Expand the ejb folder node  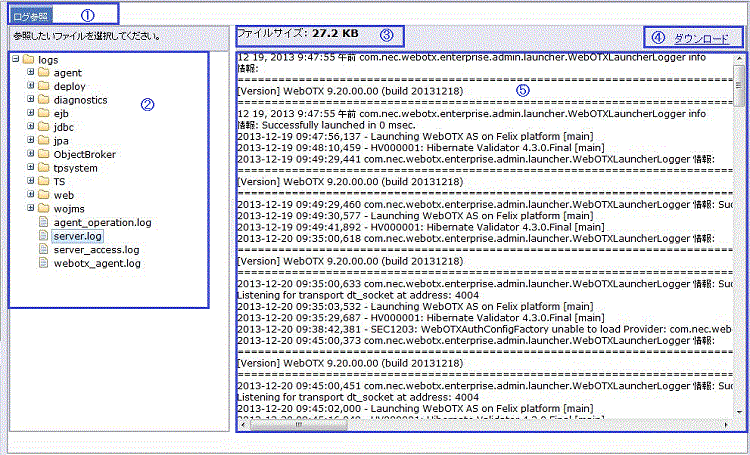tap(30, 115)
